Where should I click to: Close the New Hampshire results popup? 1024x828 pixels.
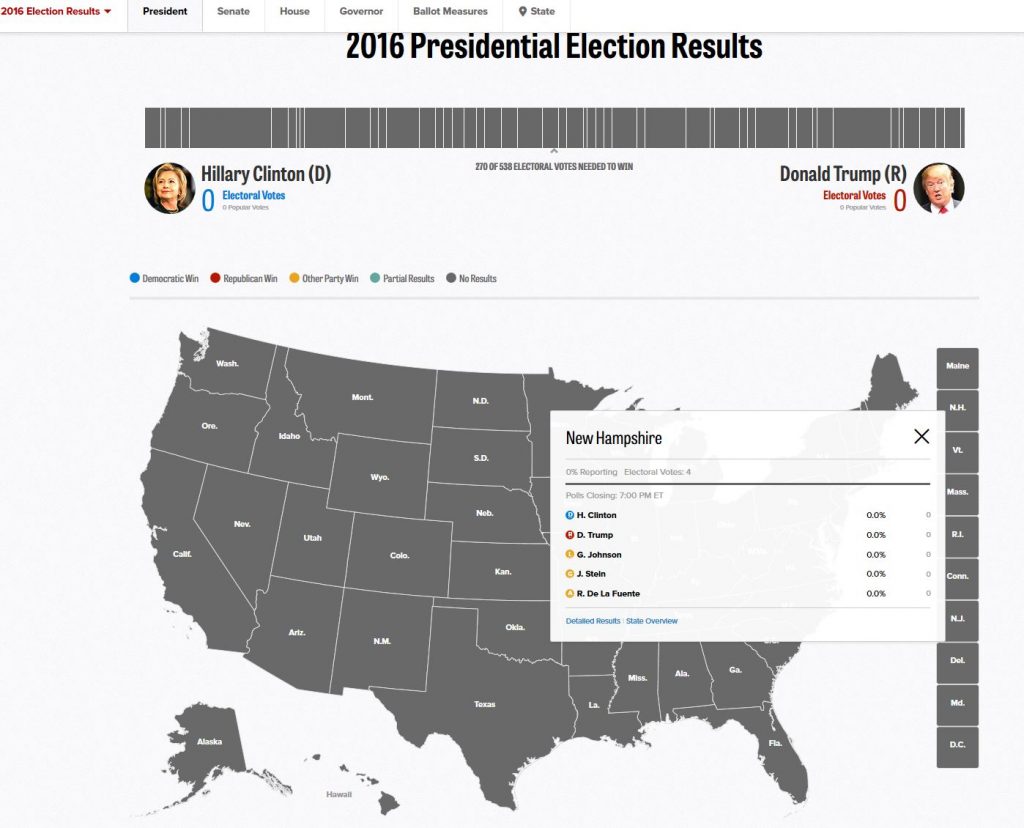[x=921, y=436]
